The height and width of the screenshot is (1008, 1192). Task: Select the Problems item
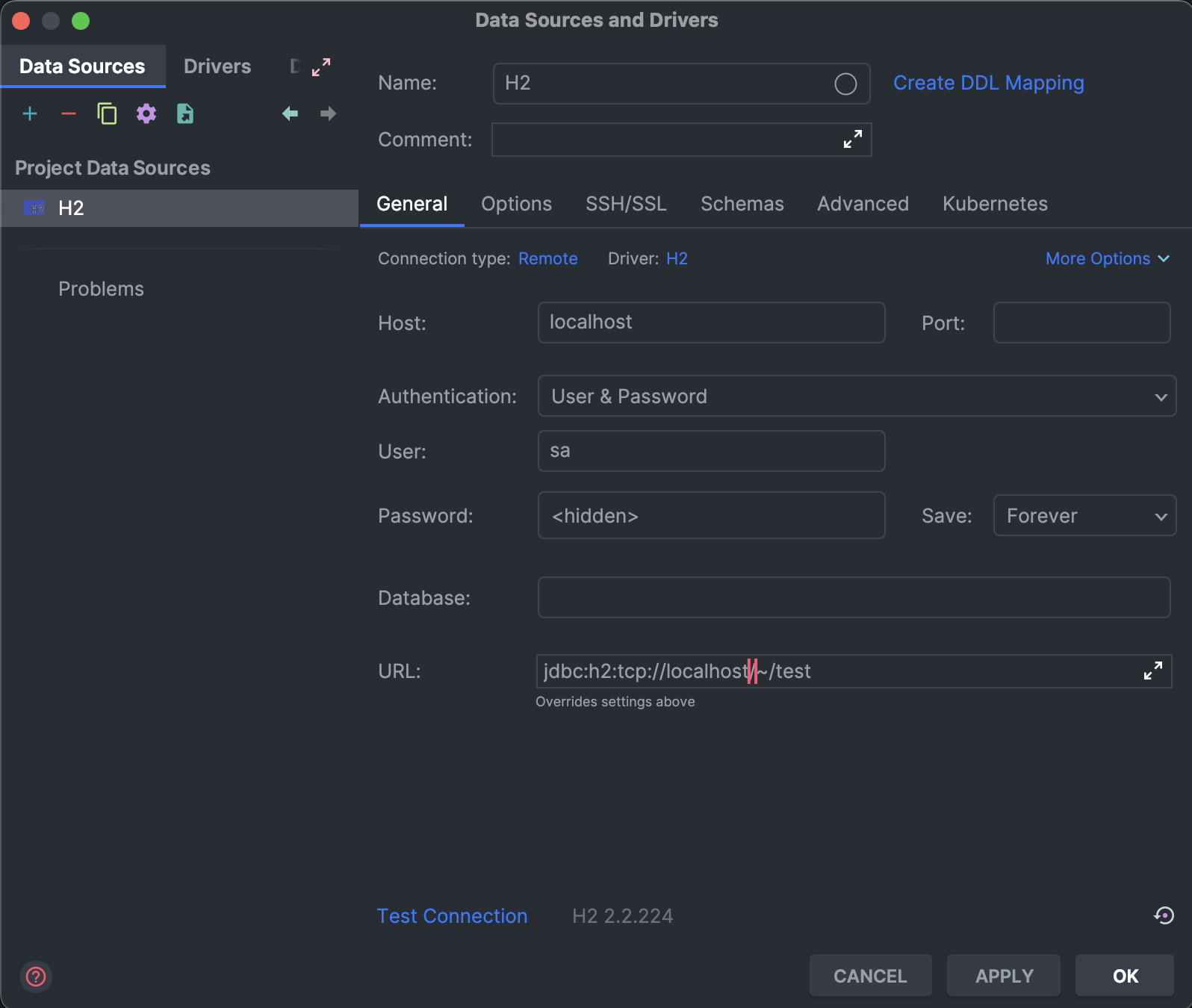coord(102,289)
